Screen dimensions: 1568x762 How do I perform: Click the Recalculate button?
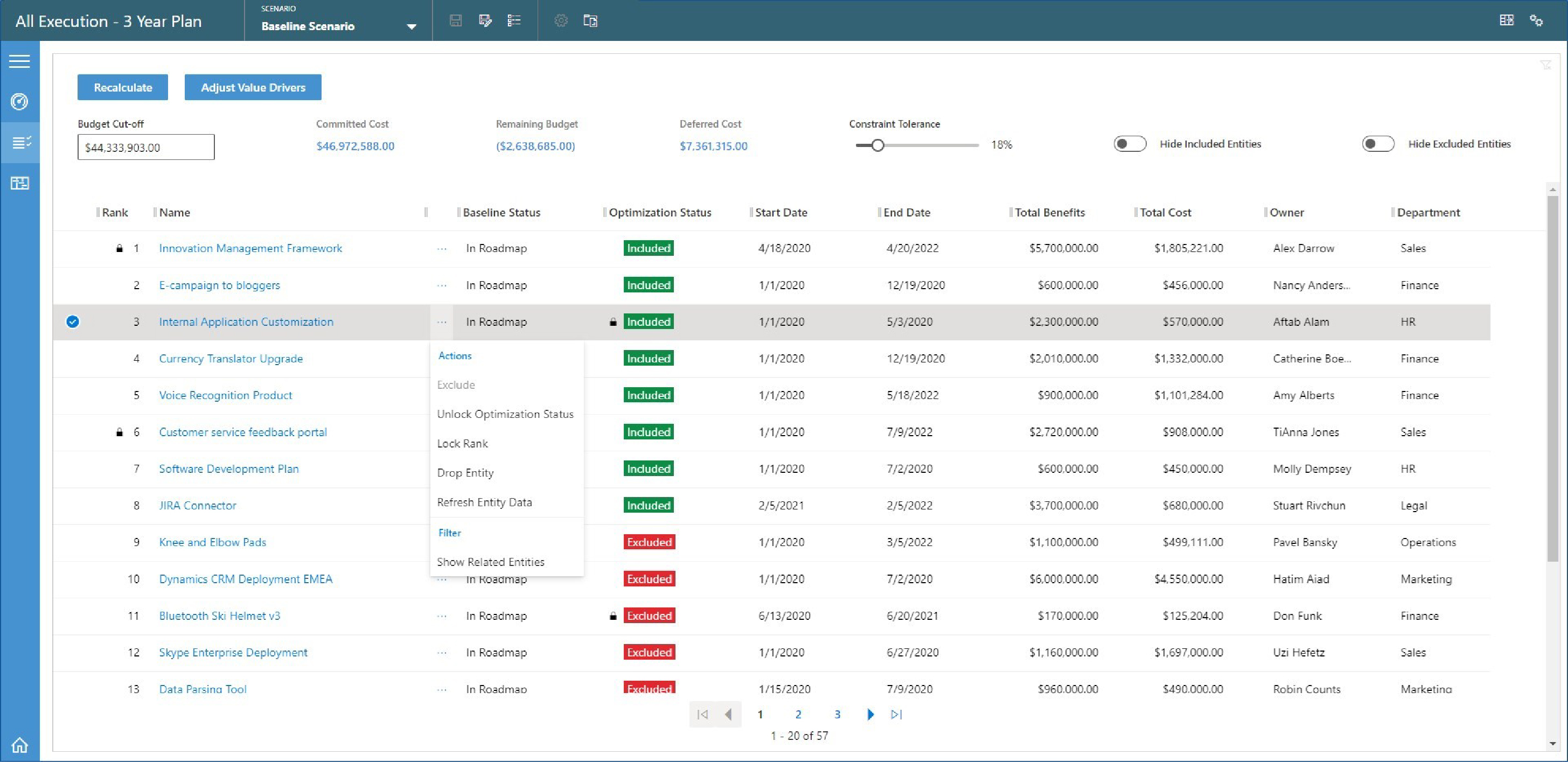122,88
